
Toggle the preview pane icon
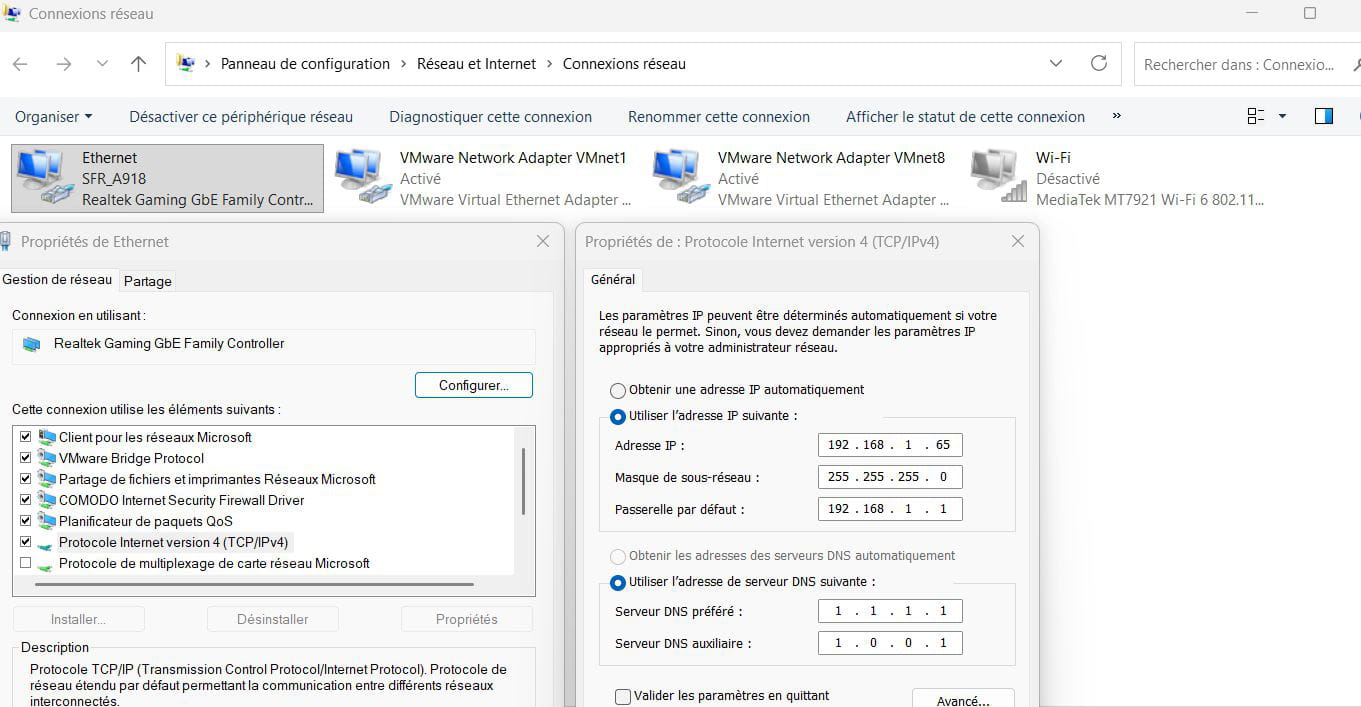1323,116
